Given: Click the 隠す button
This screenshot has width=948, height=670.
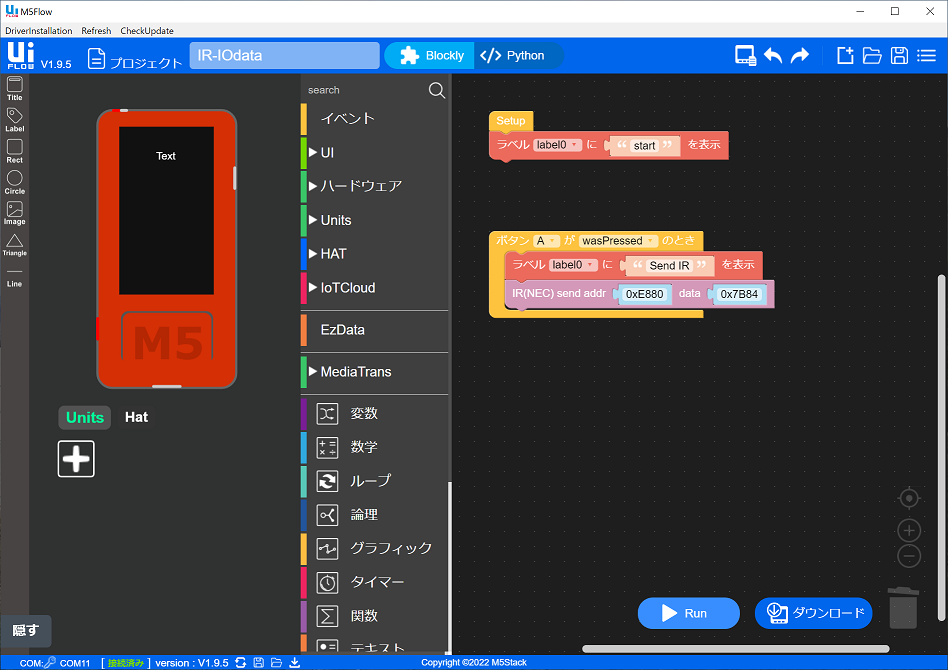Looking at the screenshot, I should pyautogui.click(x=26, y=631).
